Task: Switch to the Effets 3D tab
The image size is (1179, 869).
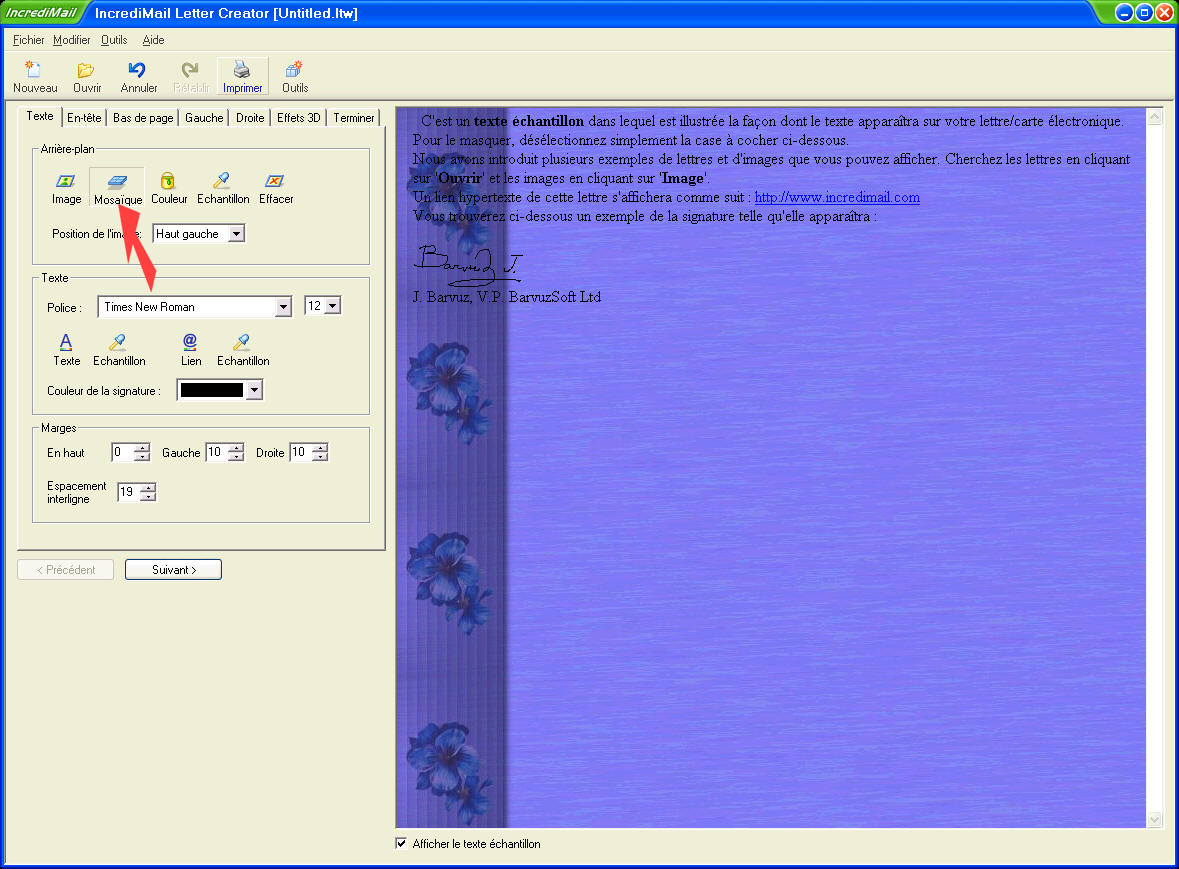Action: tap(299, 118)
